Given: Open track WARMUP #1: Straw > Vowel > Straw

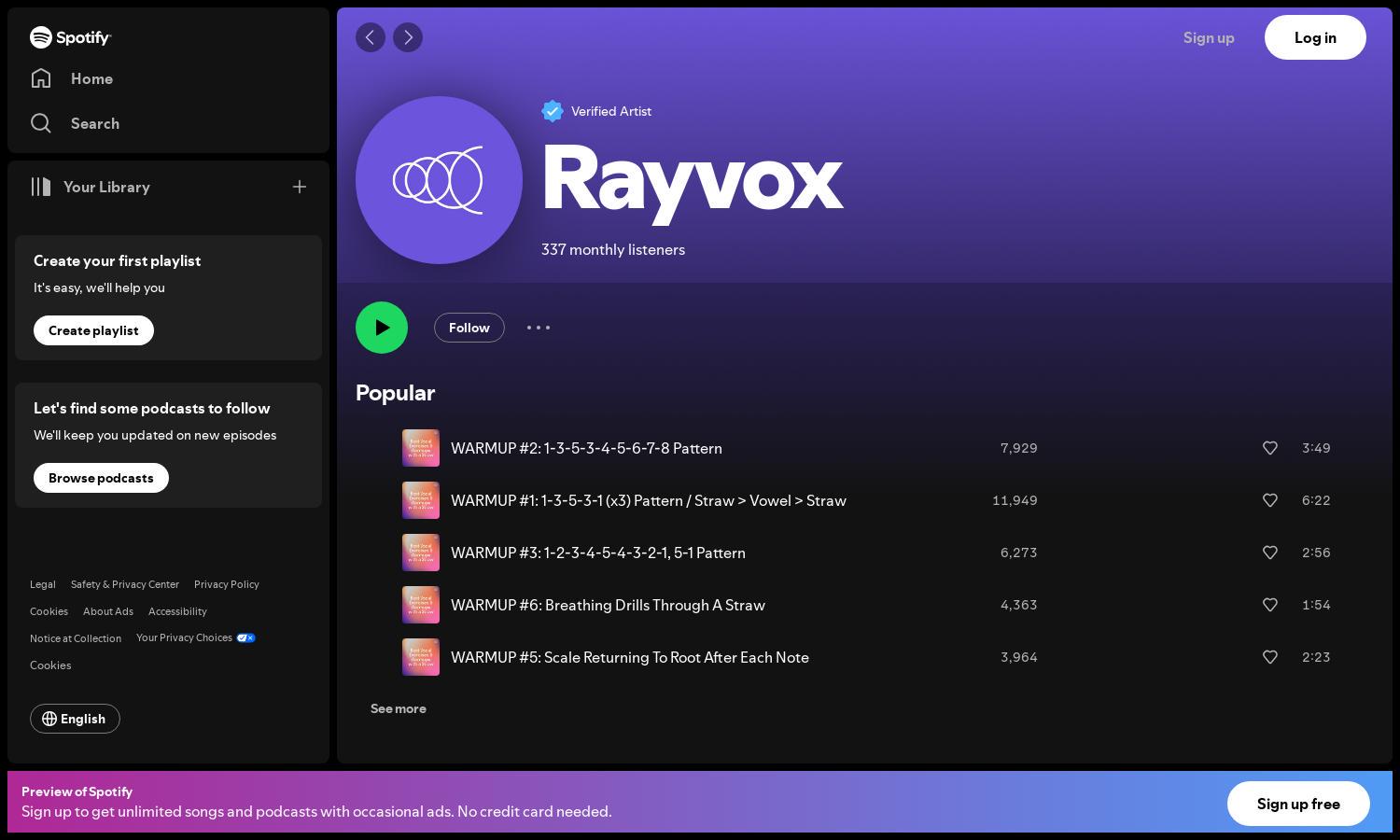Looking at the screenshot, I should pos(649,500).
